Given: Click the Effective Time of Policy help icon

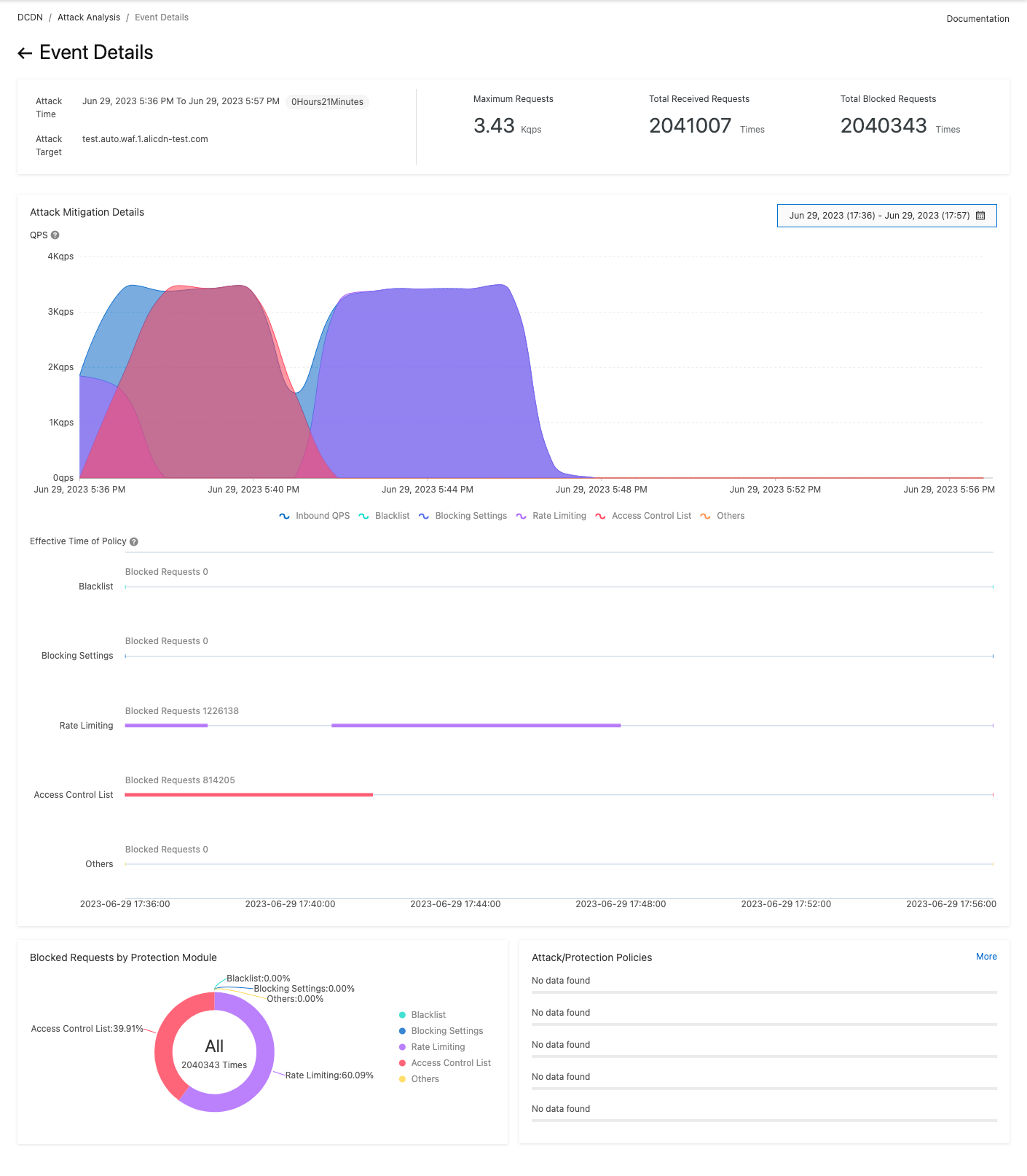Looking at the screenshot, I should pyautogui.click(x=134, y=541).
